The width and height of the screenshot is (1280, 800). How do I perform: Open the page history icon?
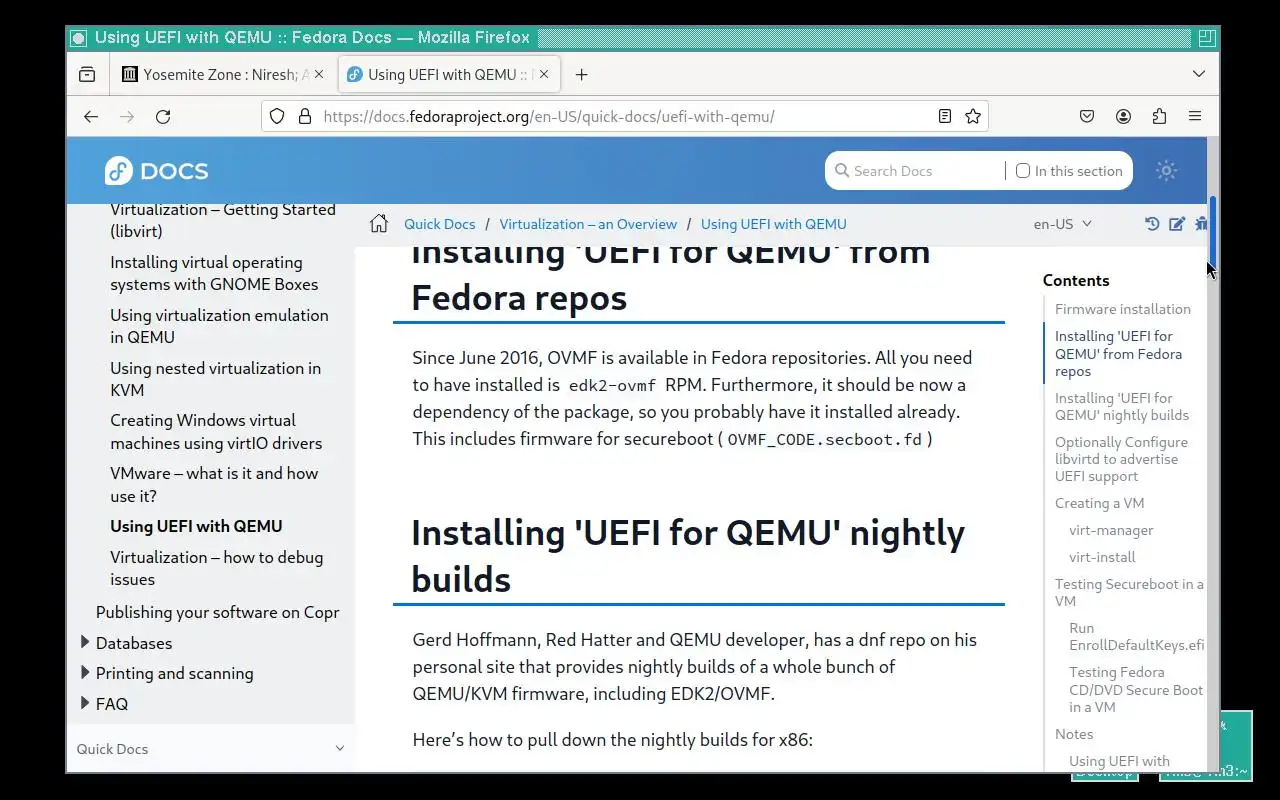point(1152,224)
